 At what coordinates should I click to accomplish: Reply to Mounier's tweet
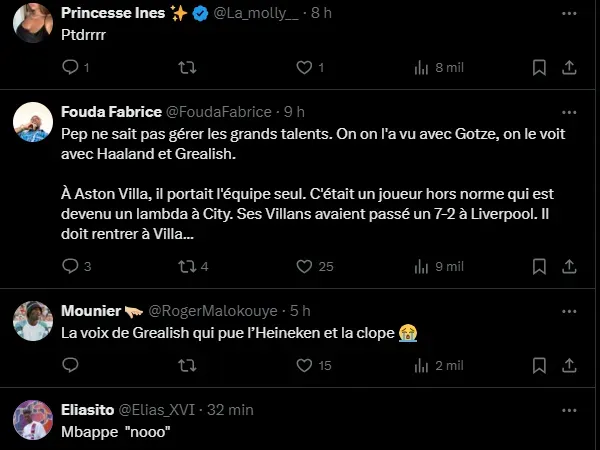pos(70,366)
